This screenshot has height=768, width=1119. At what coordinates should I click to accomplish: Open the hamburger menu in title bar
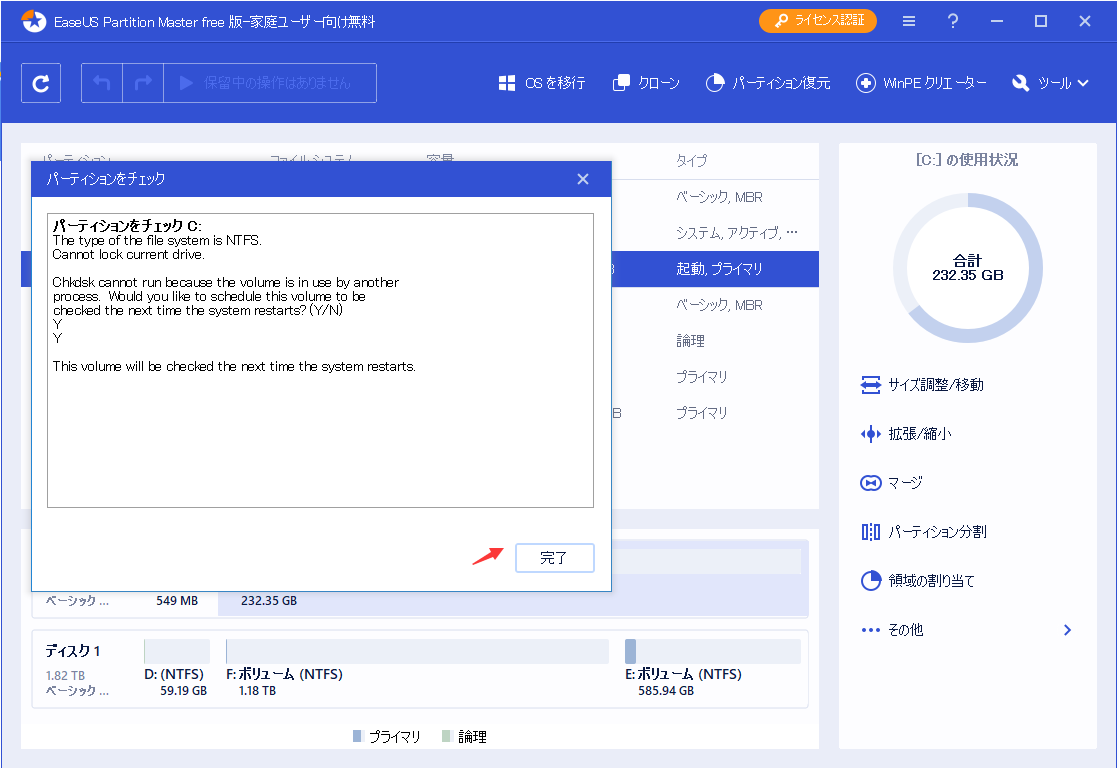[x=908, y=21]
